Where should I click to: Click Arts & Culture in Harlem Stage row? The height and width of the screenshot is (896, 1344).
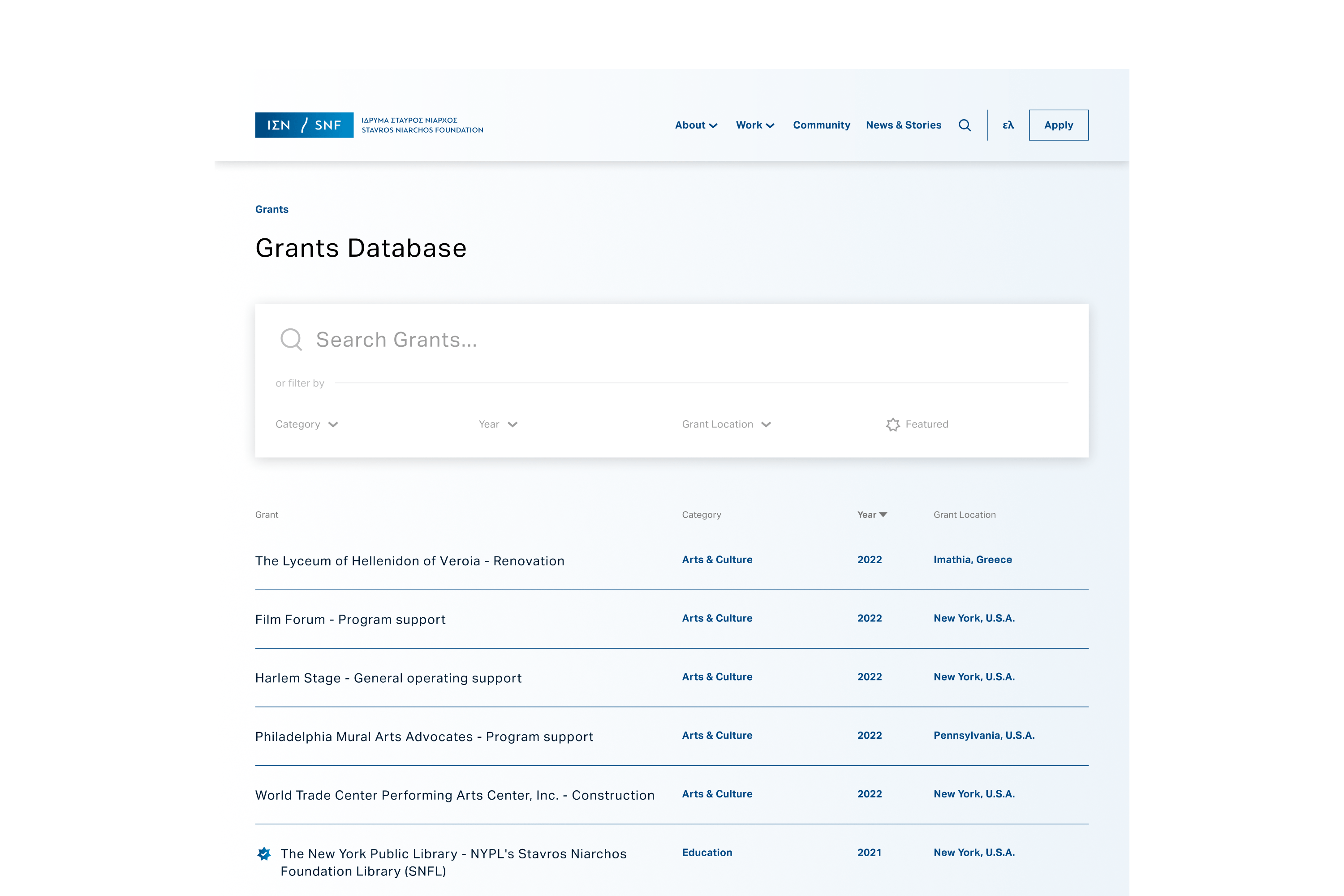pyautogui.click(x=716, y=676)
